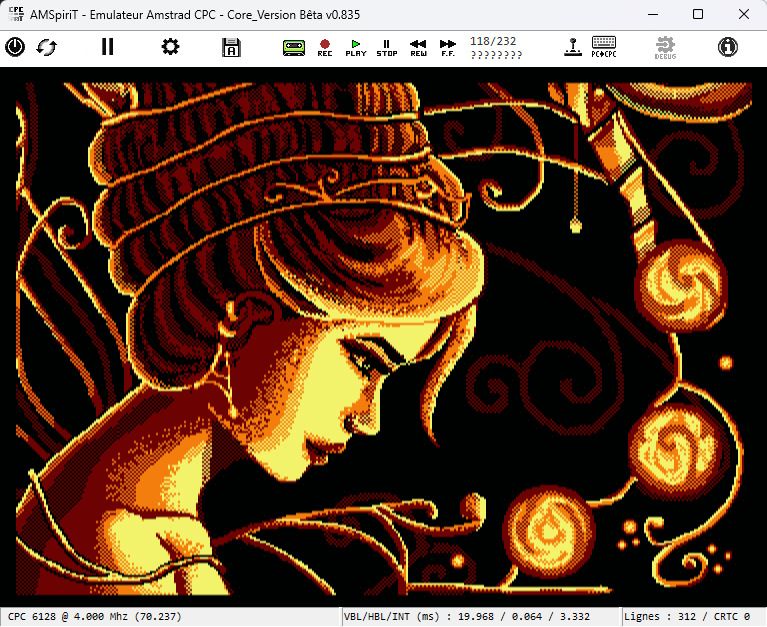This screenshot has width=767, height=627.
Task: Rewind the tape with REW button
Action: 418,48
